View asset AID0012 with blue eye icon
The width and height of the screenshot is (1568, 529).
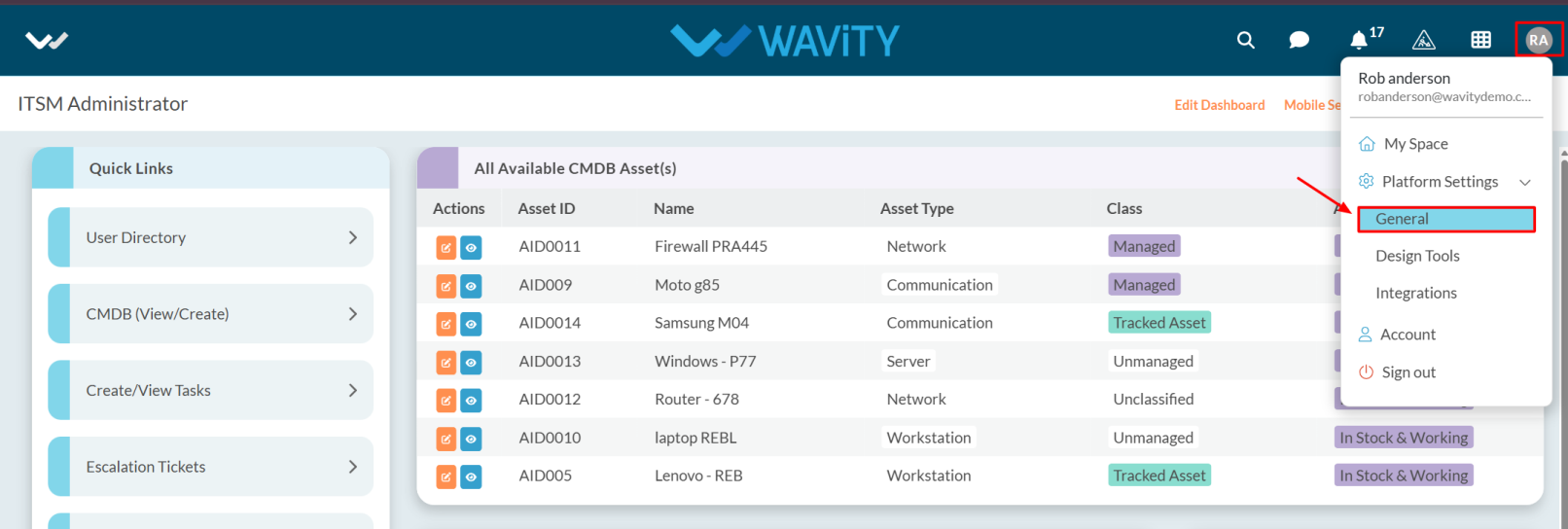[471, 400]
